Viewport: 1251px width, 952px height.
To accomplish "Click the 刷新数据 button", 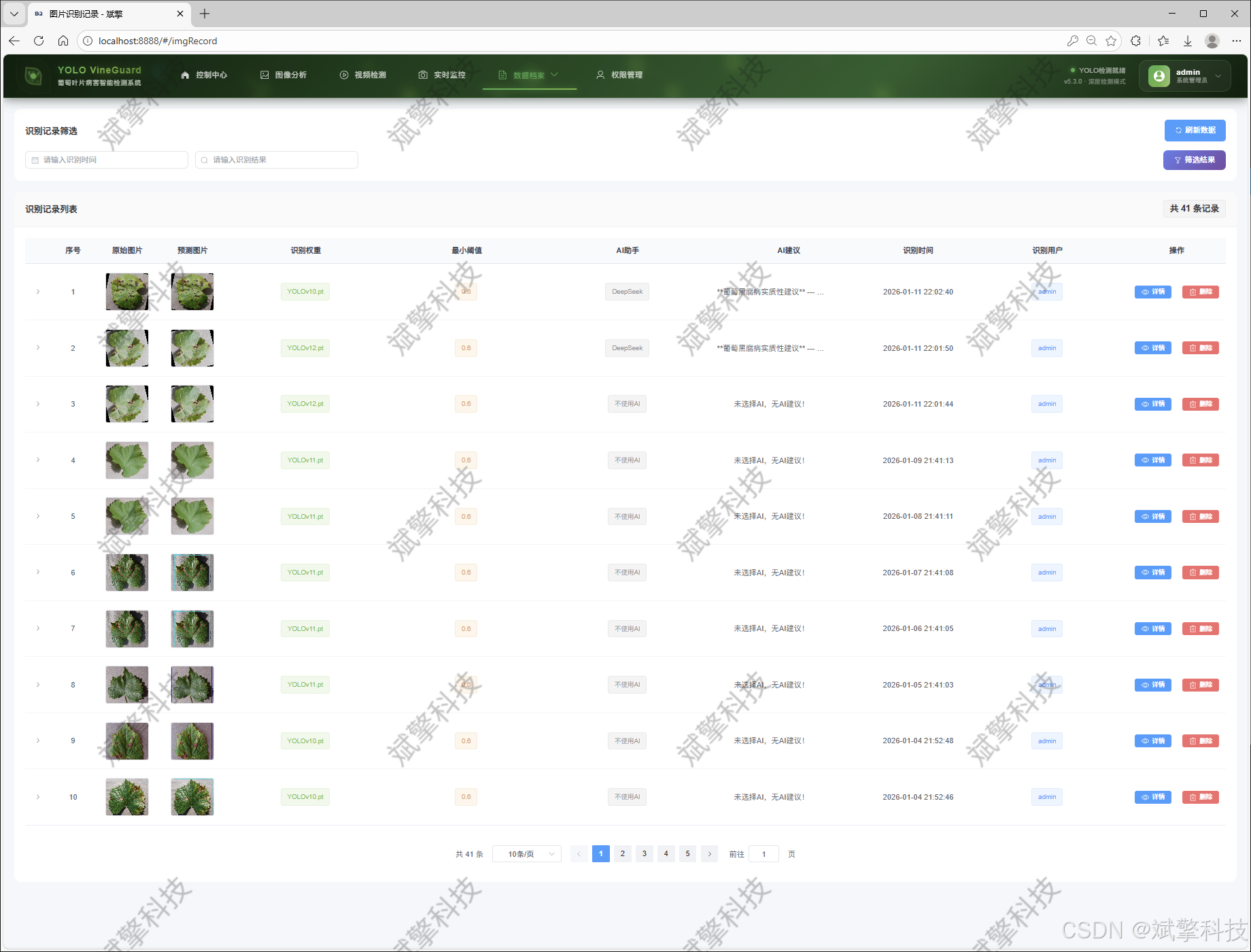I will click(1195, 130).
